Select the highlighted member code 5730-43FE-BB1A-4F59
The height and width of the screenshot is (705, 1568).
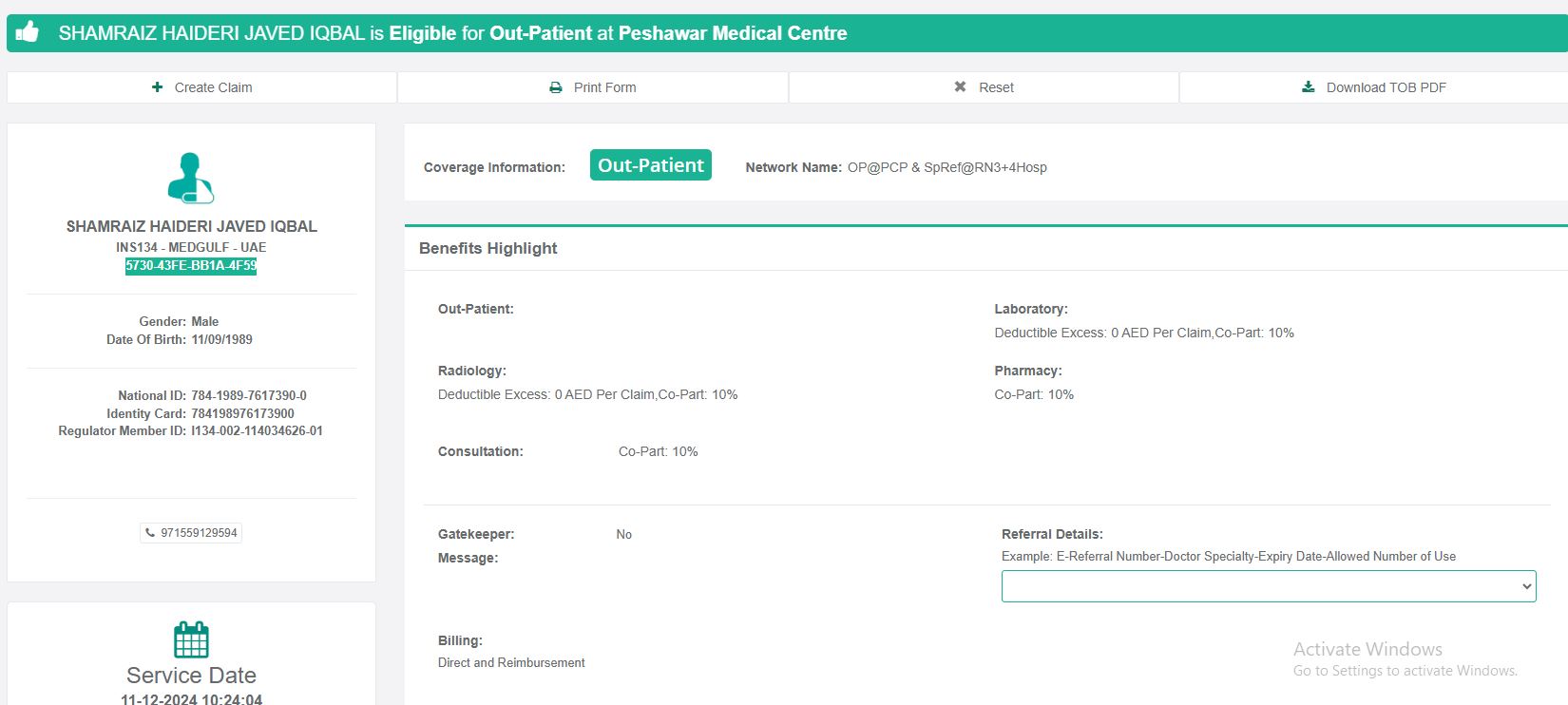(191, 266)
